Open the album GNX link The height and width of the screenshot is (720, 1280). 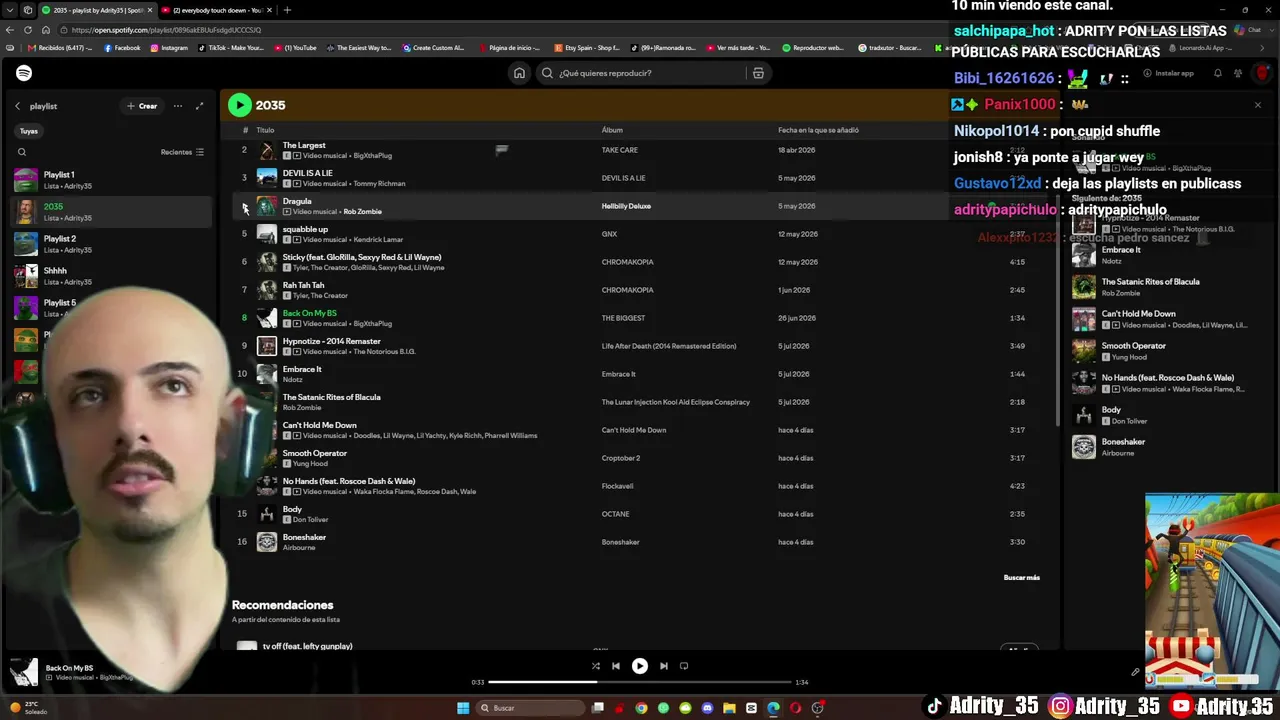609,234
